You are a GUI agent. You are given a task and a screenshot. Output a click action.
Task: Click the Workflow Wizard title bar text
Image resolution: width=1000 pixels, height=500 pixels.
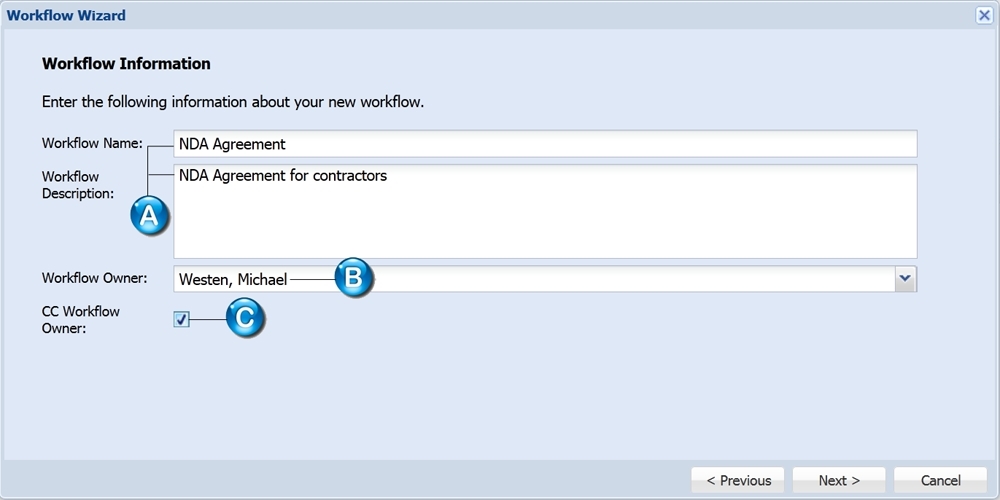(x=66, y=15)
